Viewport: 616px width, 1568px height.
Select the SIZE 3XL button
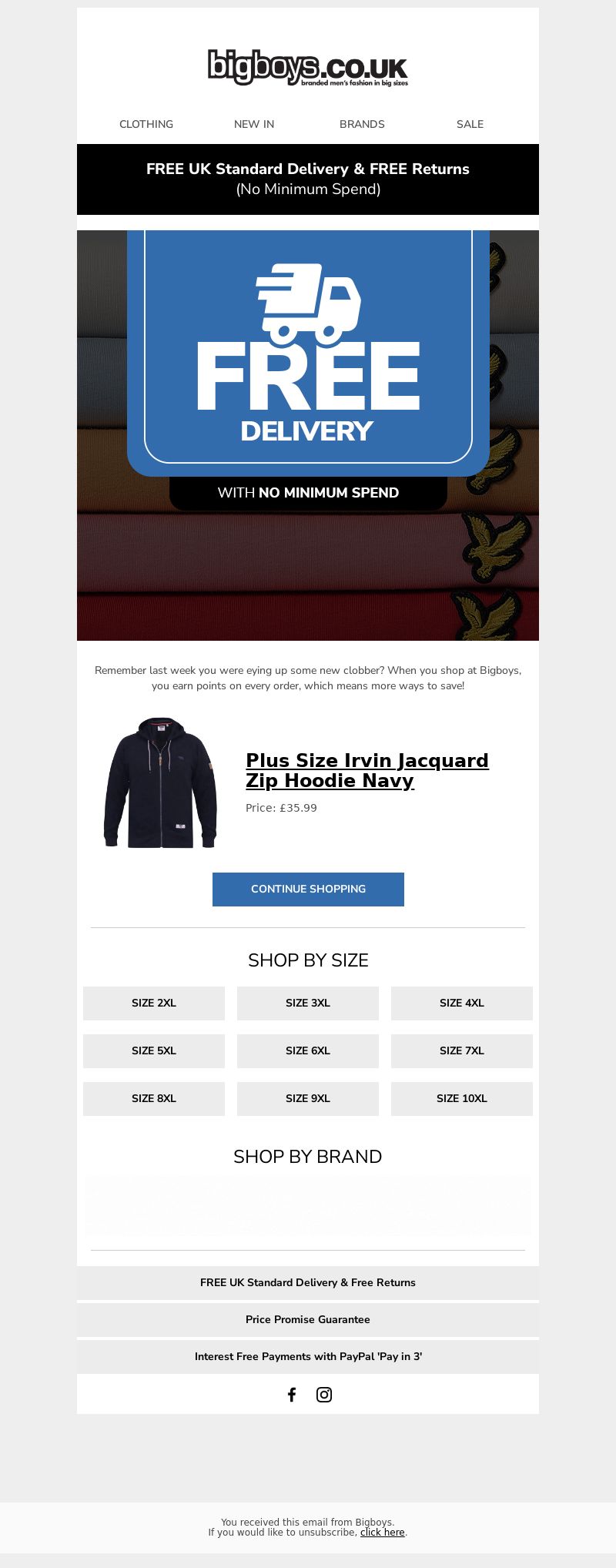click(308, 1003)
